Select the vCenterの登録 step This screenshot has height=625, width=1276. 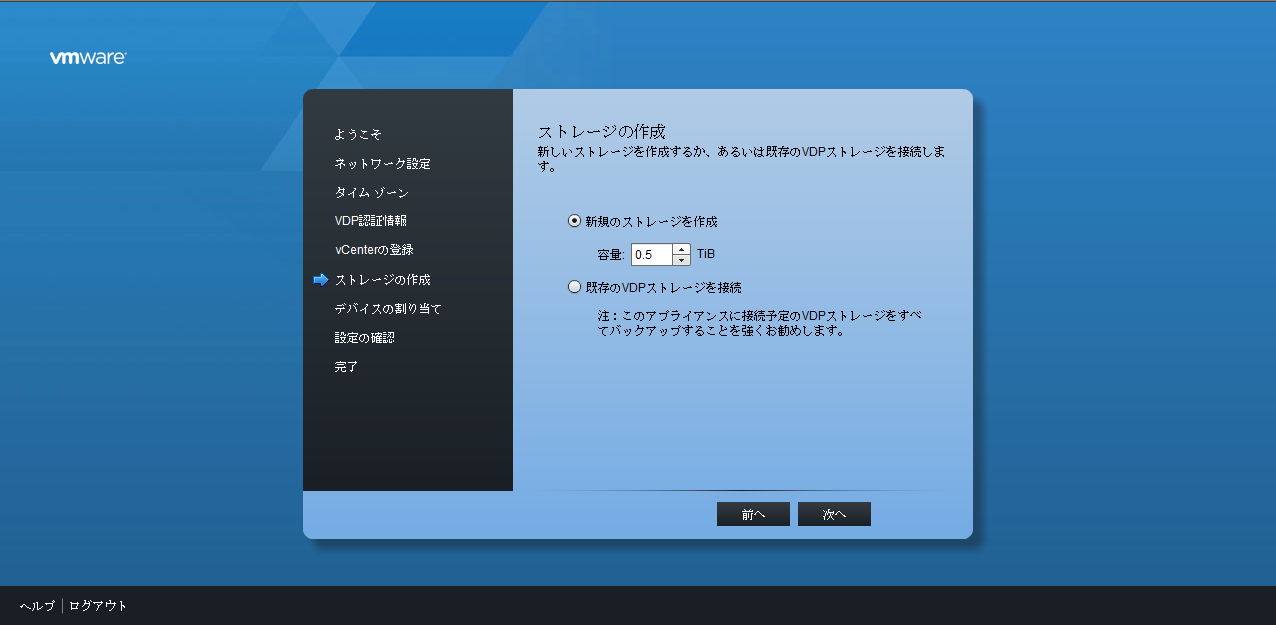[374, 250]
